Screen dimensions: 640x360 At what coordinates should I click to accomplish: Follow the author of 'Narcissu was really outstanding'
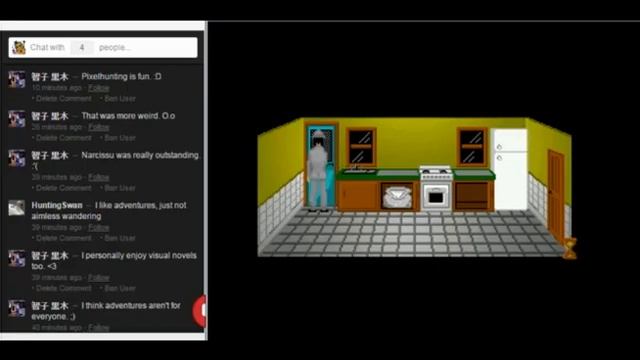[x=99, y=177]
